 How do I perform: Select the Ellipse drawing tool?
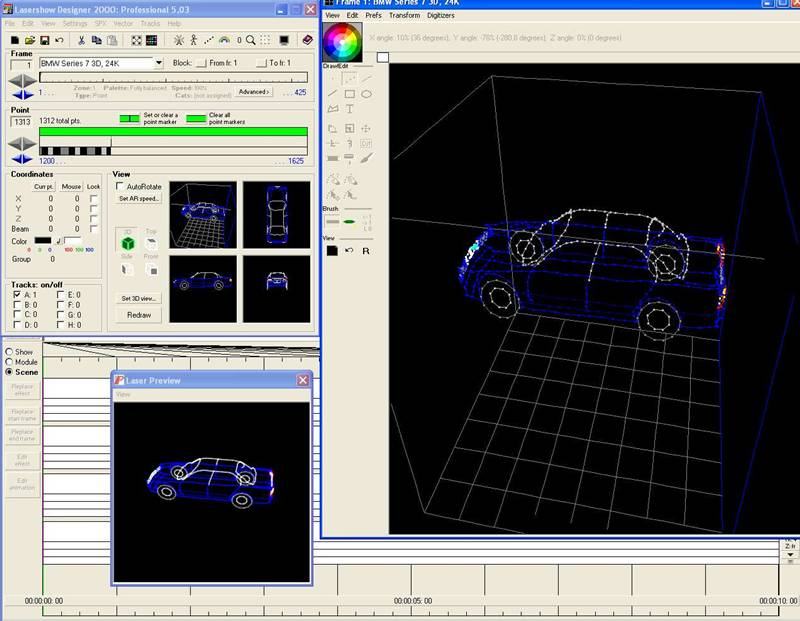coord(367,94)
